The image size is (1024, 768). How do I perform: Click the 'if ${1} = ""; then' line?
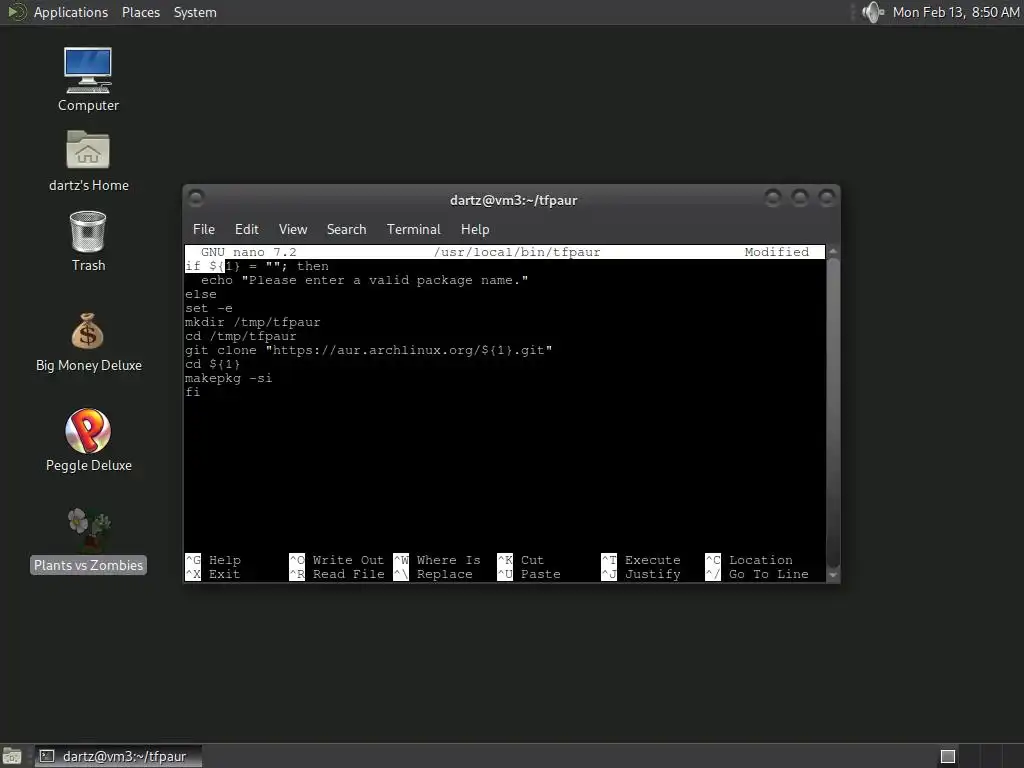coord(257,266)
